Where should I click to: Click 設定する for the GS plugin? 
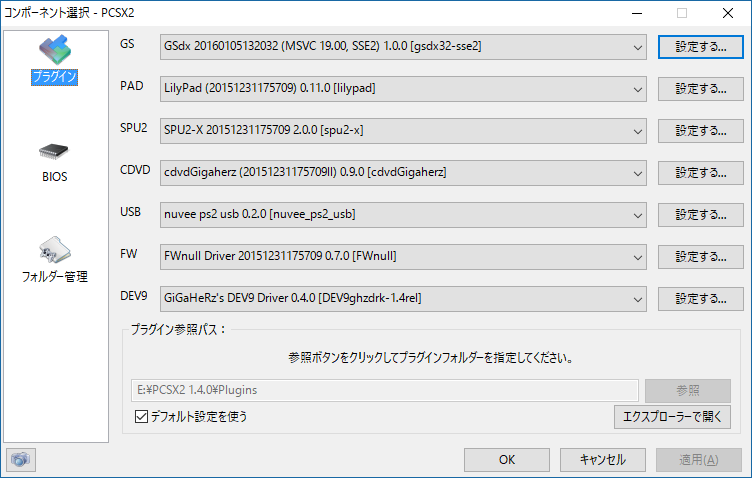pos(701,47)
